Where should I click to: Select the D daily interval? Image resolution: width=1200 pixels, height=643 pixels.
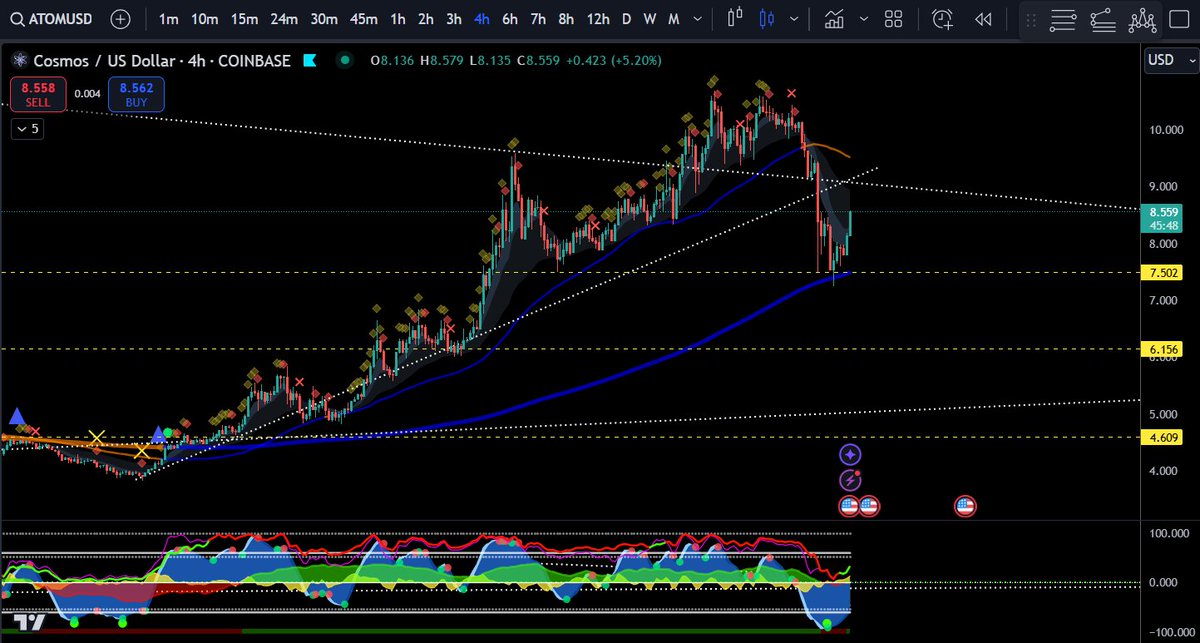627,19
